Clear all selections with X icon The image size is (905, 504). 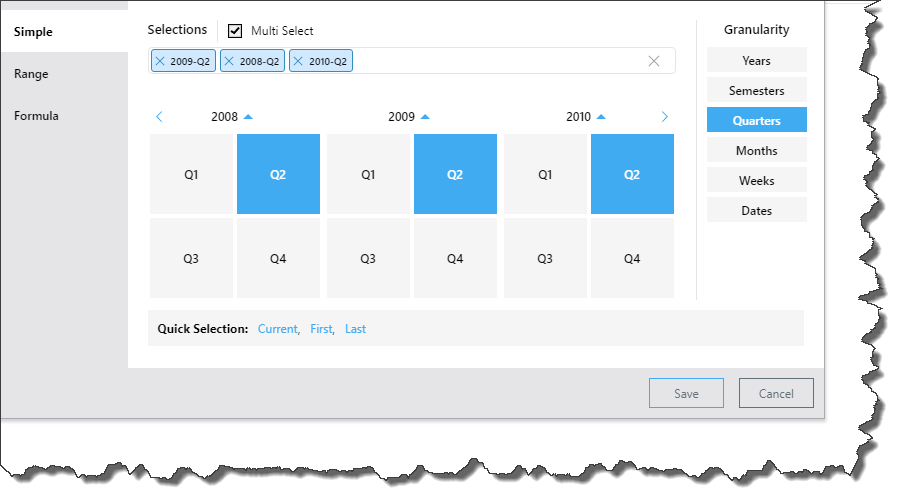654,61
